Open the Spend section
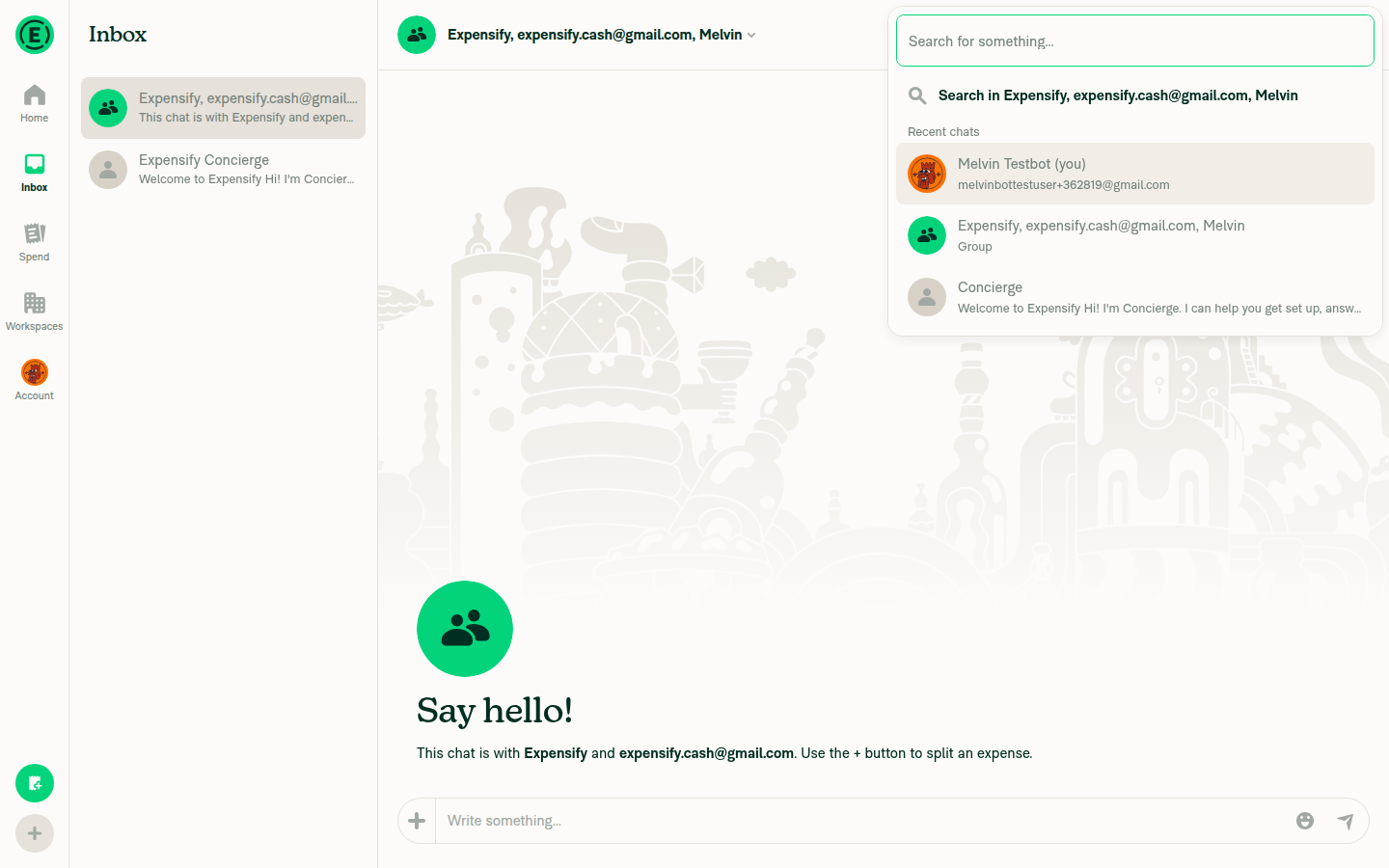 click(x=34, y=243)
